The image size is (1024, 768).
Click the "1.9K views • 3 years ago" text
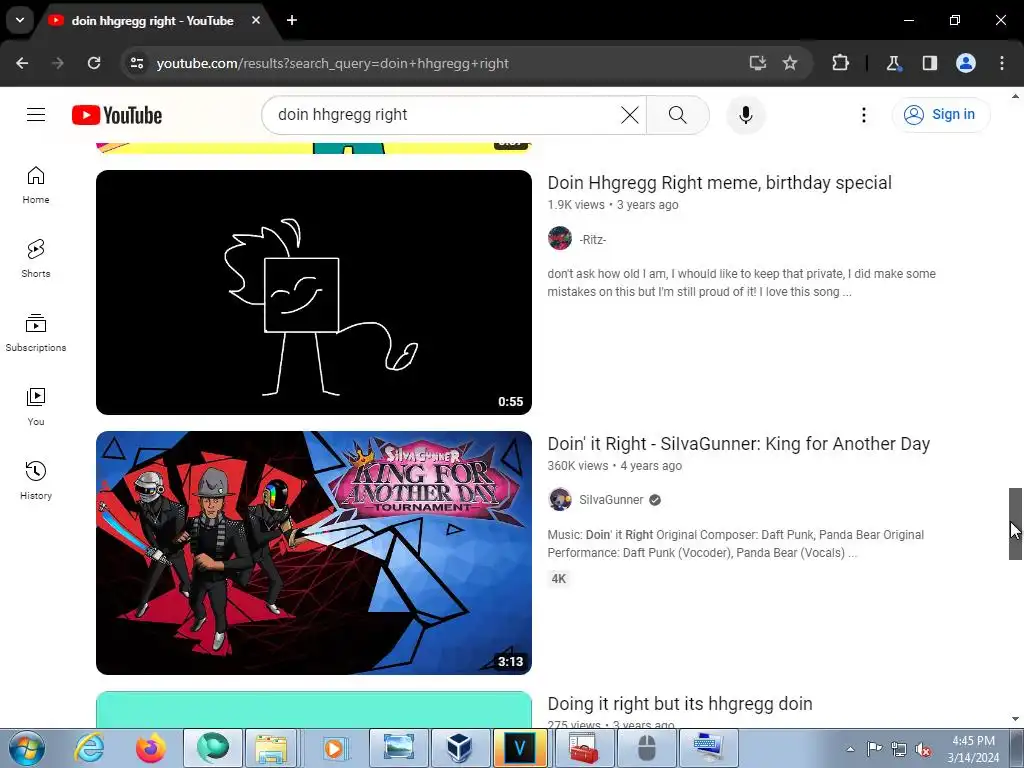point(613,204)
